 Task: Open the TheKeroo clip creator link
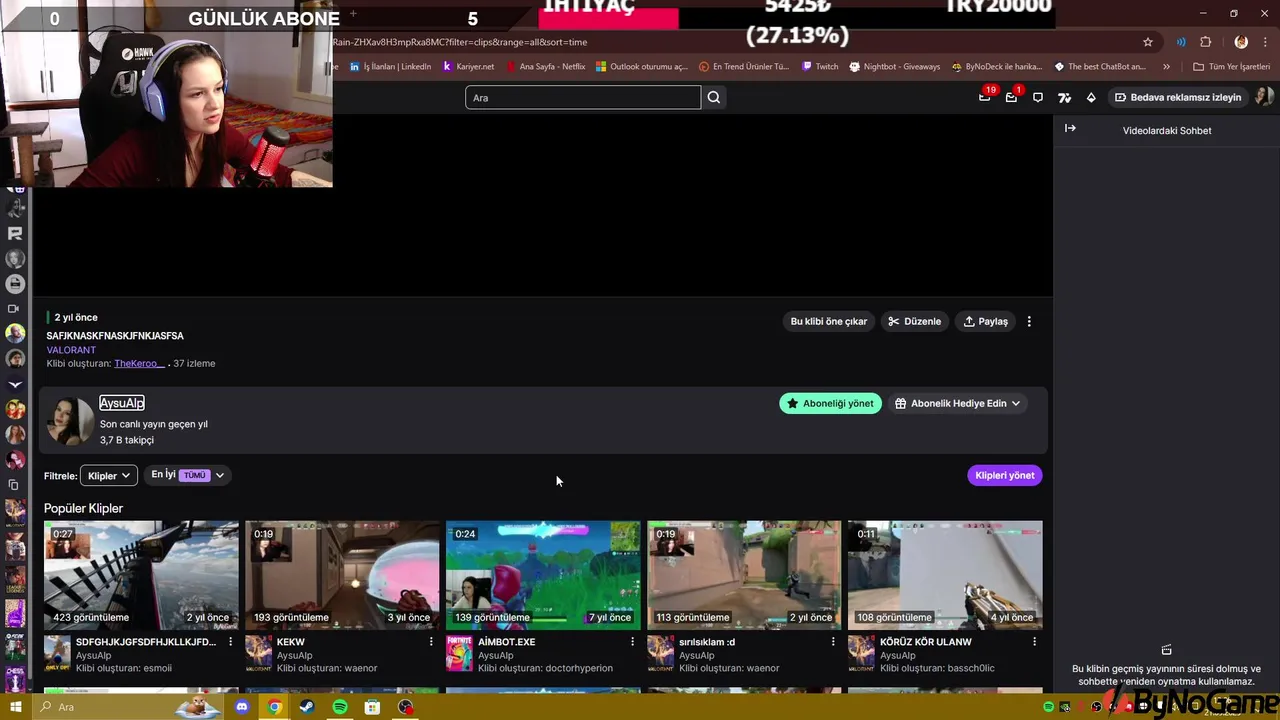[139, 363]
